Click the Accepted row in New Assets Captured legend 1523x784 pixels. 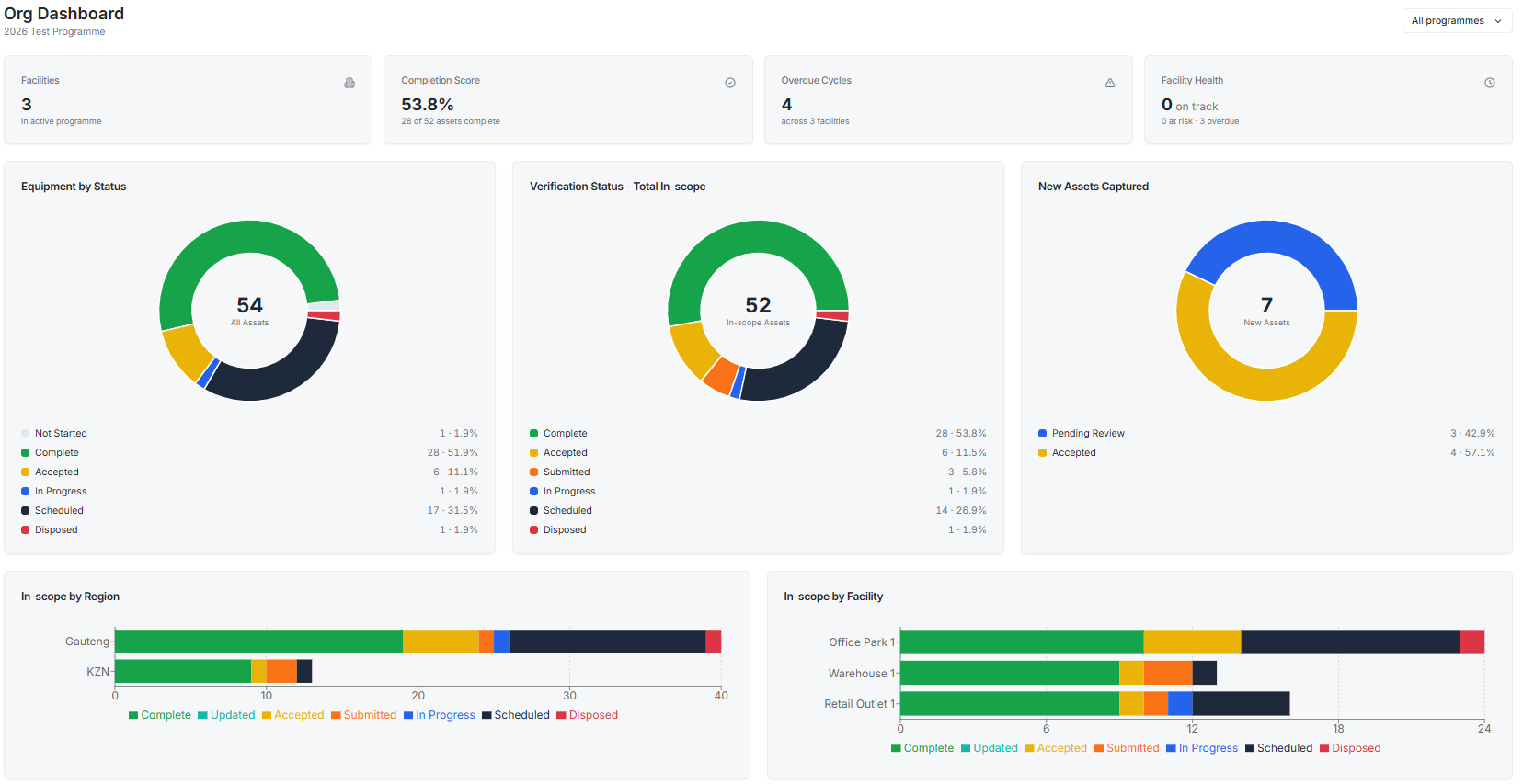(x=1266, y=453)
